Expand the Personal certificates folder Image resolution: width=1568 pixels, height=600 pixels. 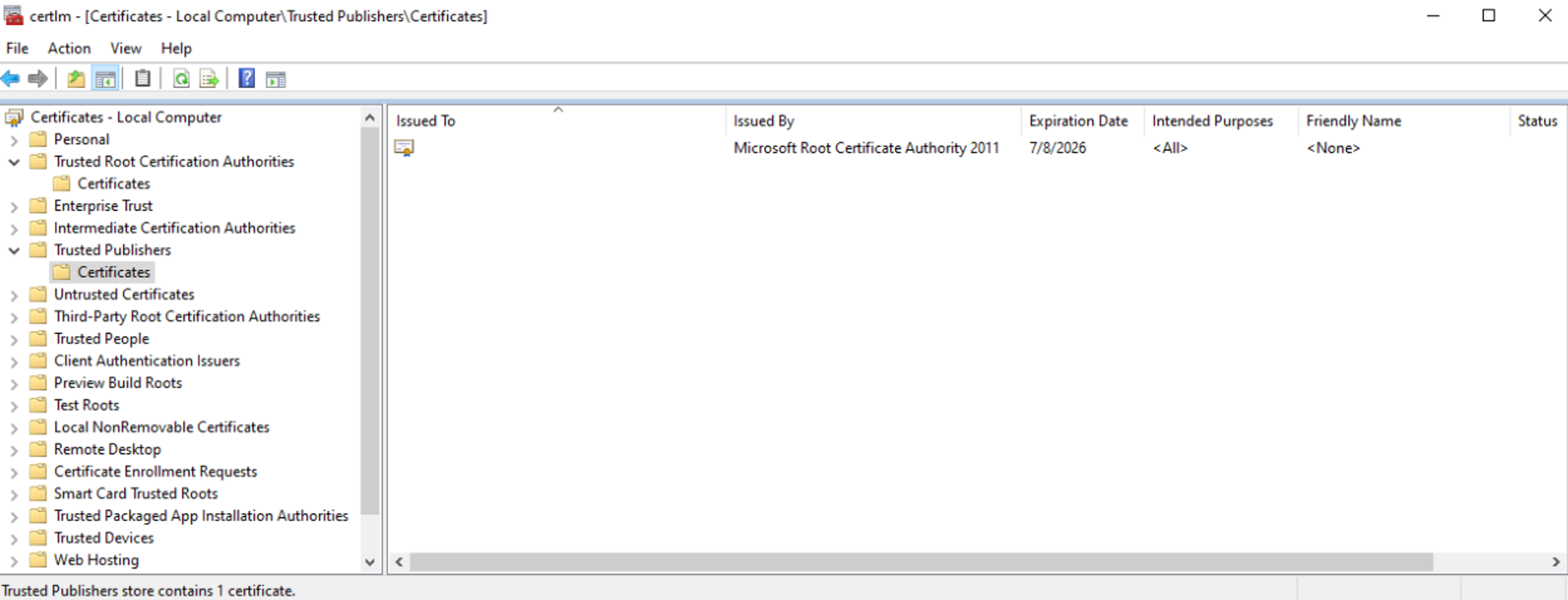[22, 140]
